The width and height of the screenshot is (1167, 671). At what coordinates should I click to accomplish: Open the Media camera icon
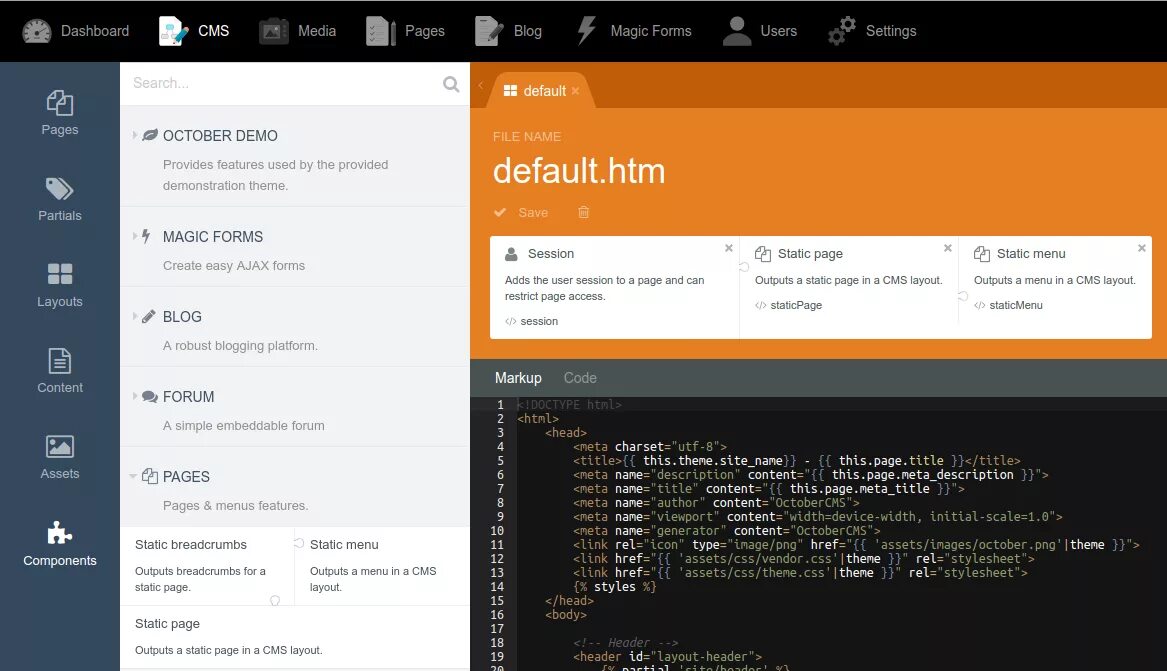[x=273, y=31]
